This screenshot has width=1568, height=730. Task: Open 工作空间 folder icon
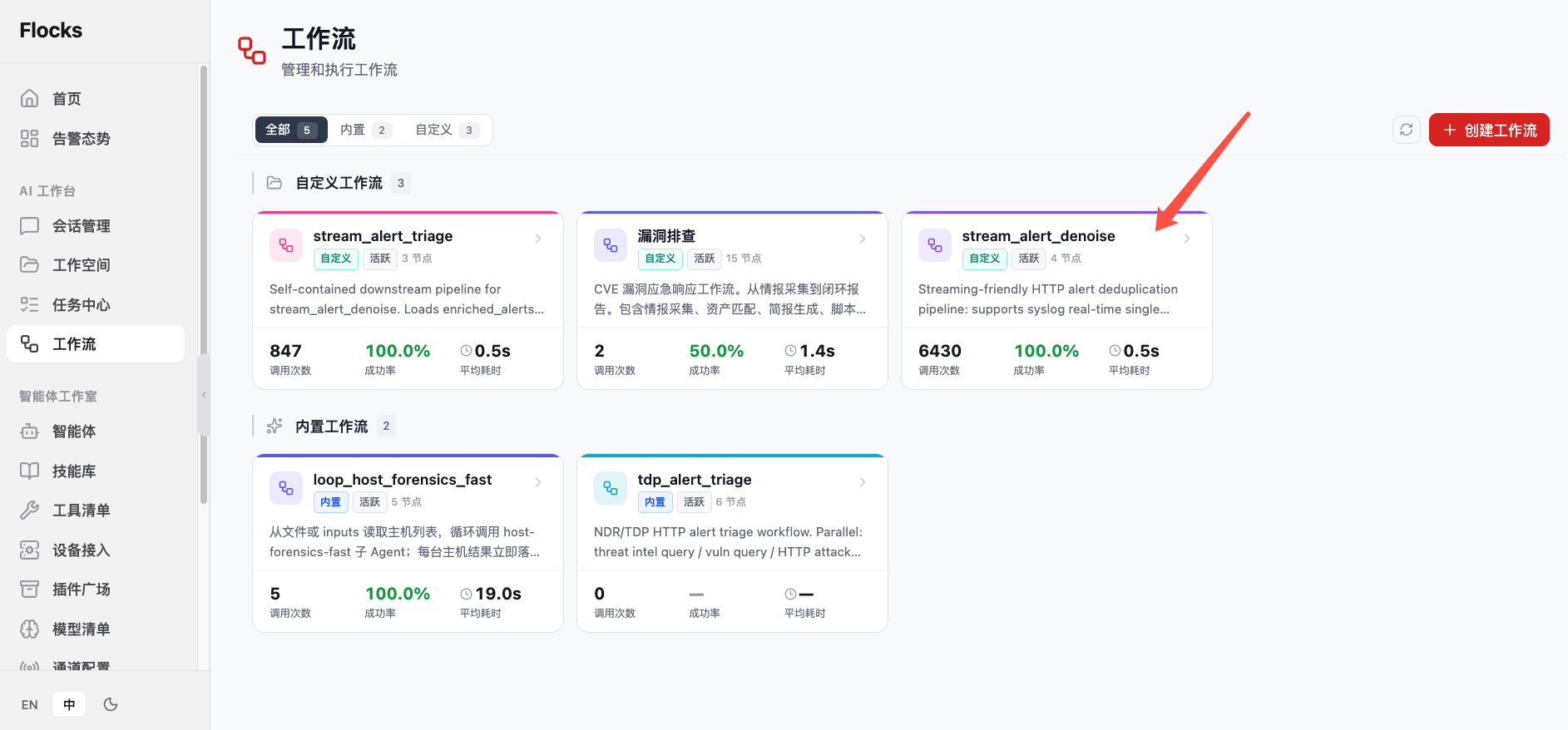[30, 265]
